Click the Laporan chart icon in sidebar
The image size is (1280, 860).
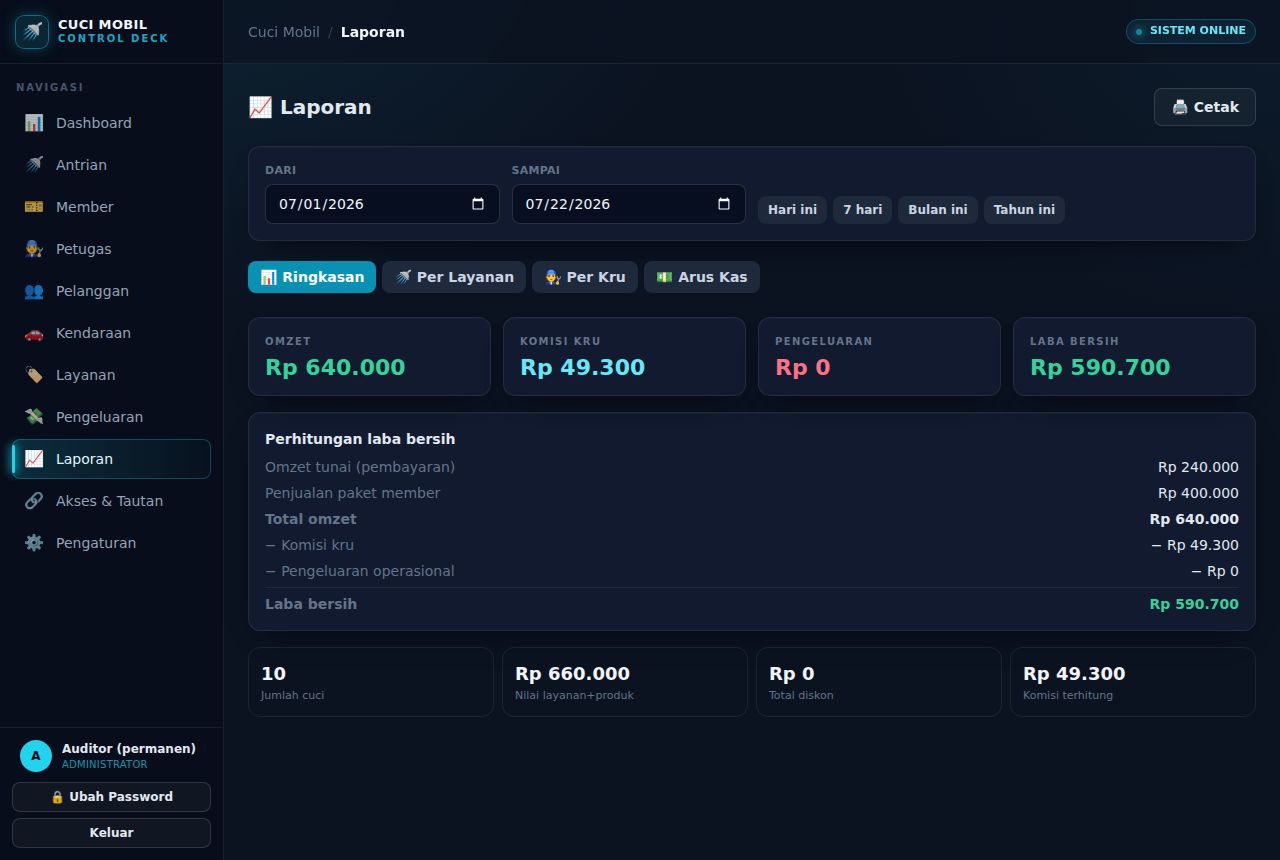(34, 459)
